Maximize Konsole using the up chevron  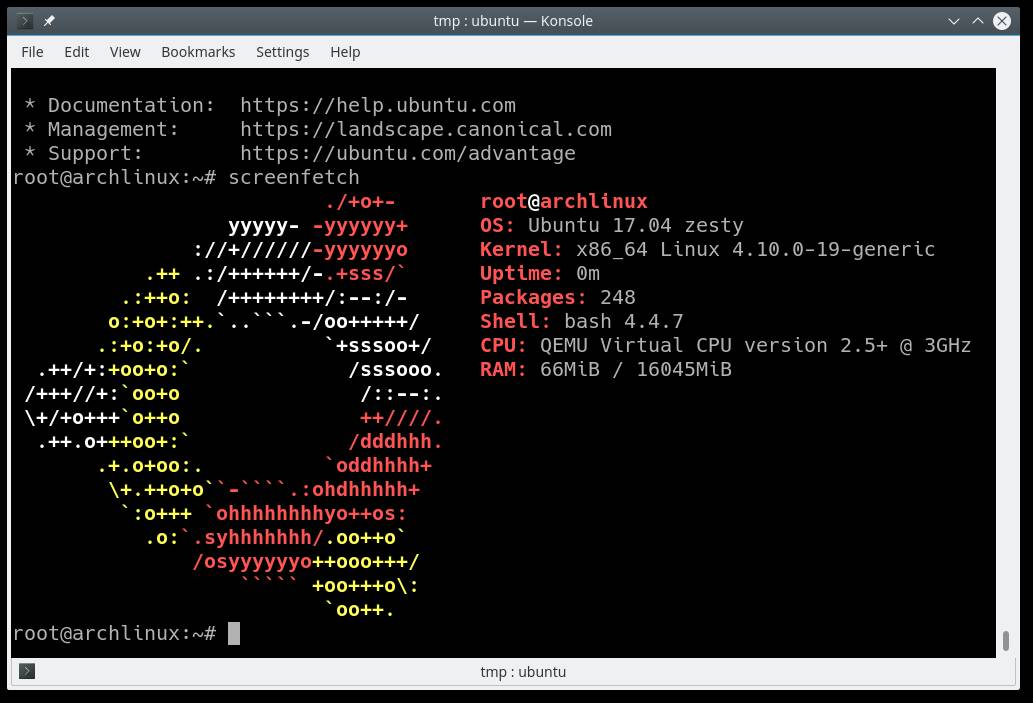978,21
